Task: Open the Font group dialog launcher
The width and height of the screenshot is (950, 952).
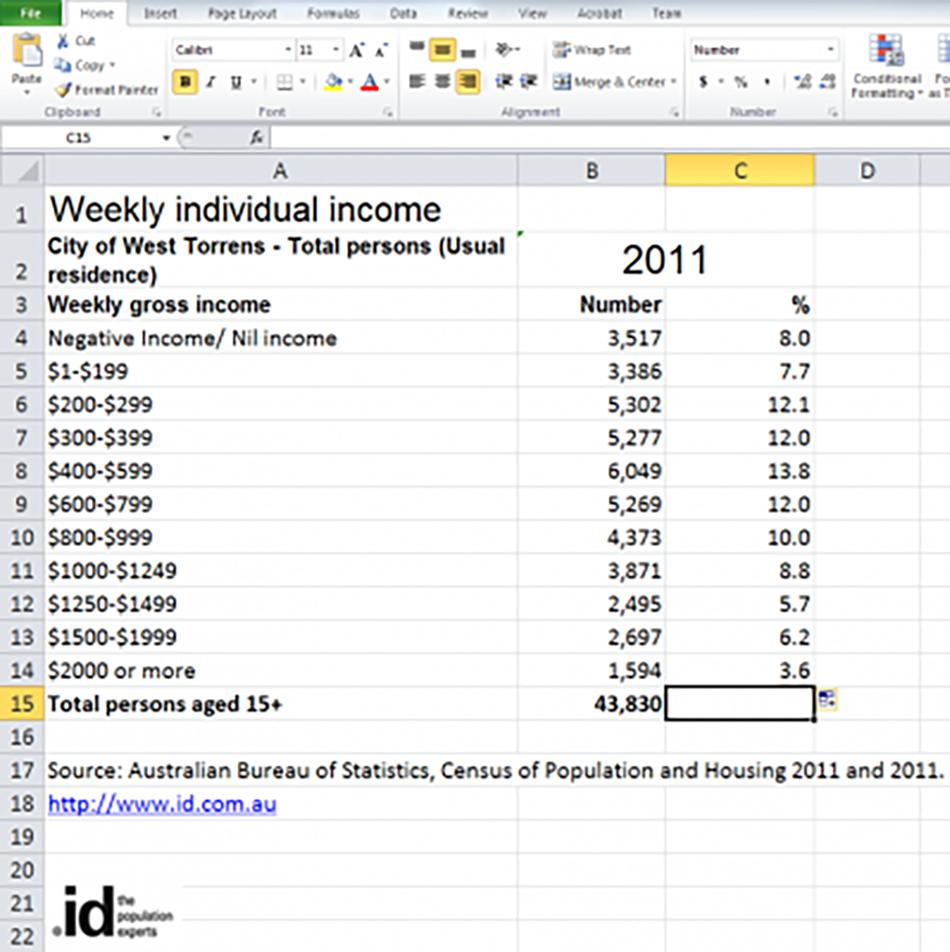Action: (387, 112)
